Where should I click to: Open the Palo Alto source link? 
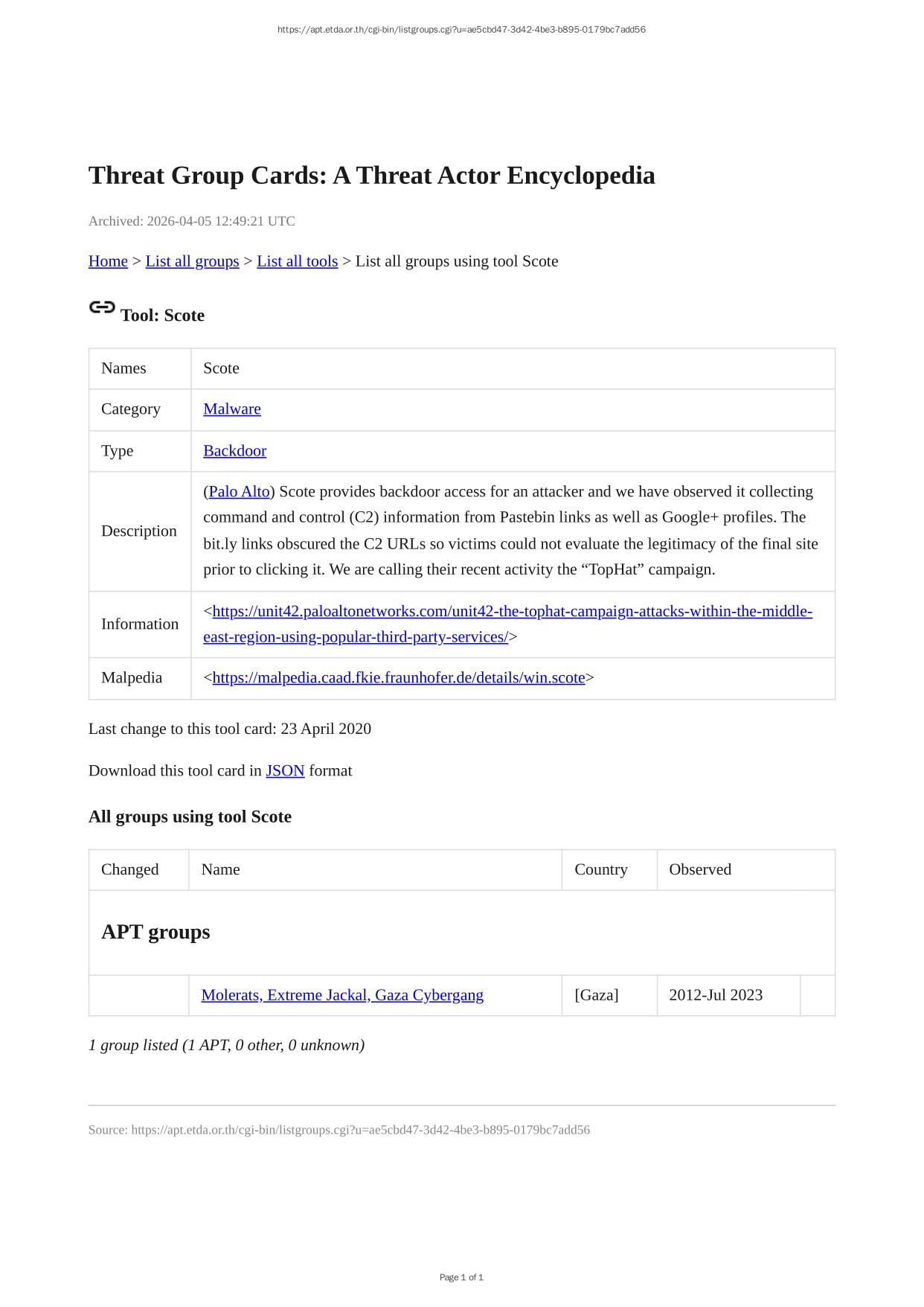239,492
